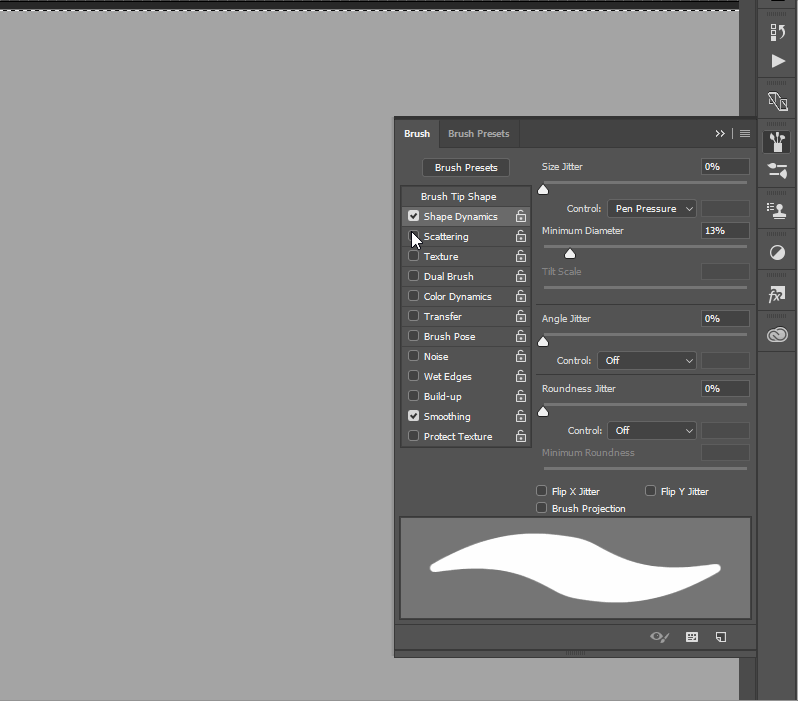Enable the Scattering checkbox

[413, 236]
